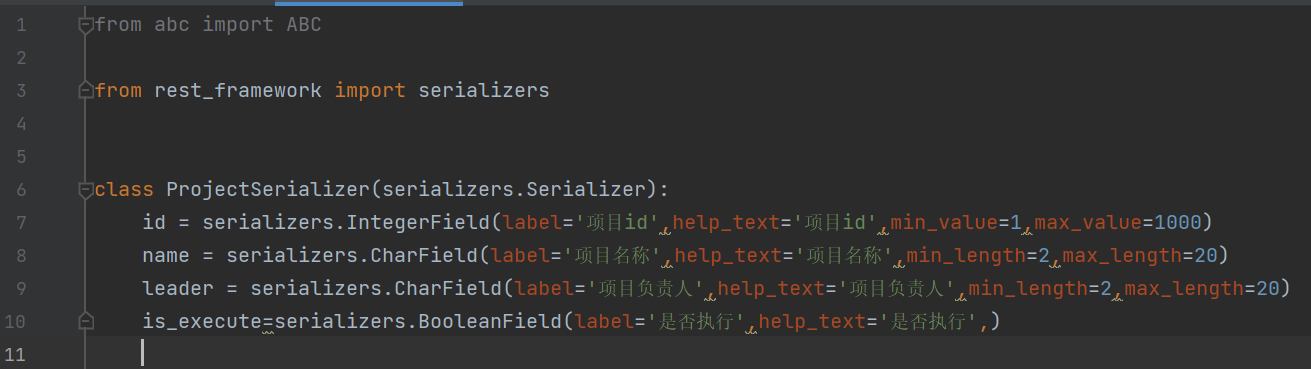Click the is_execute variable with warning underline
This screenshot has height=369, width=1311.
point(202,321)
